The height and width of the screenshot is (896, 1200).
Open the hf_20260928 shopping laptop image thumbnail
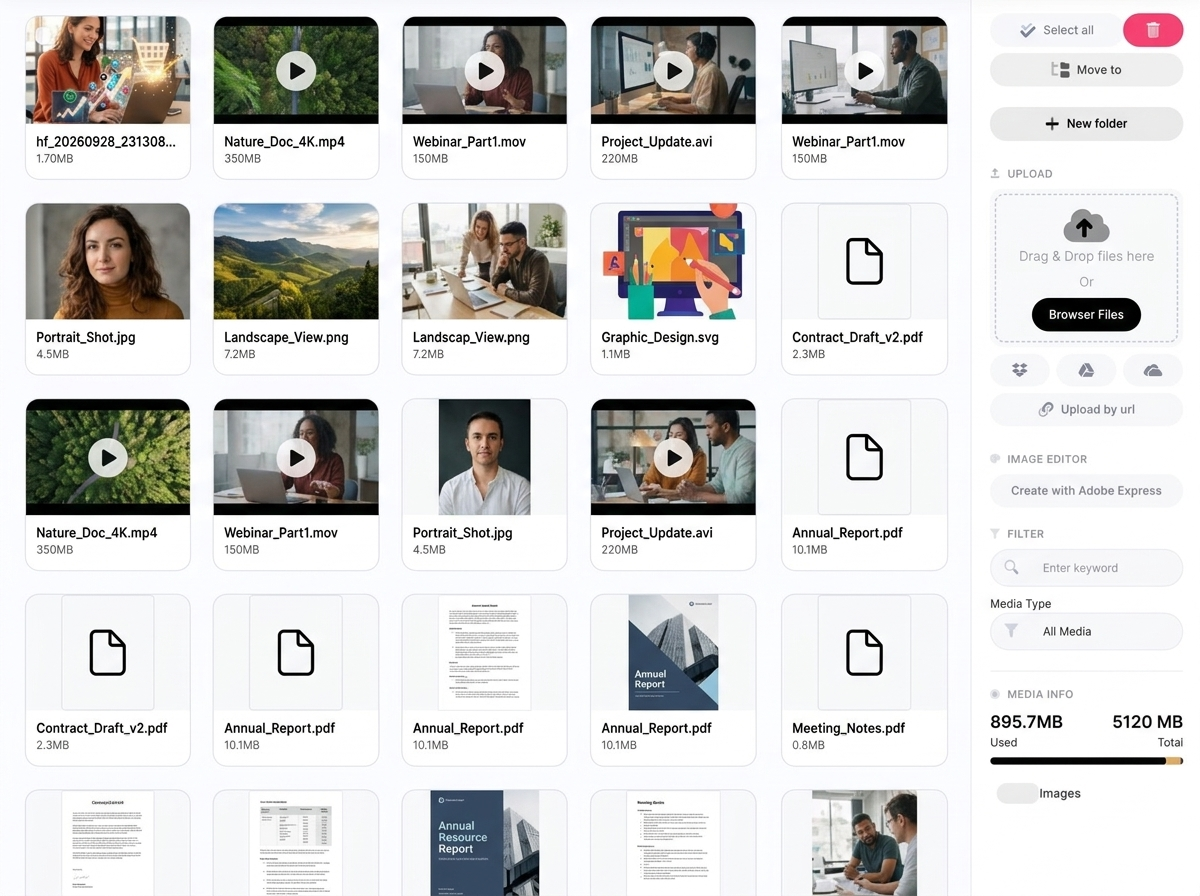(x=108, y=70)
